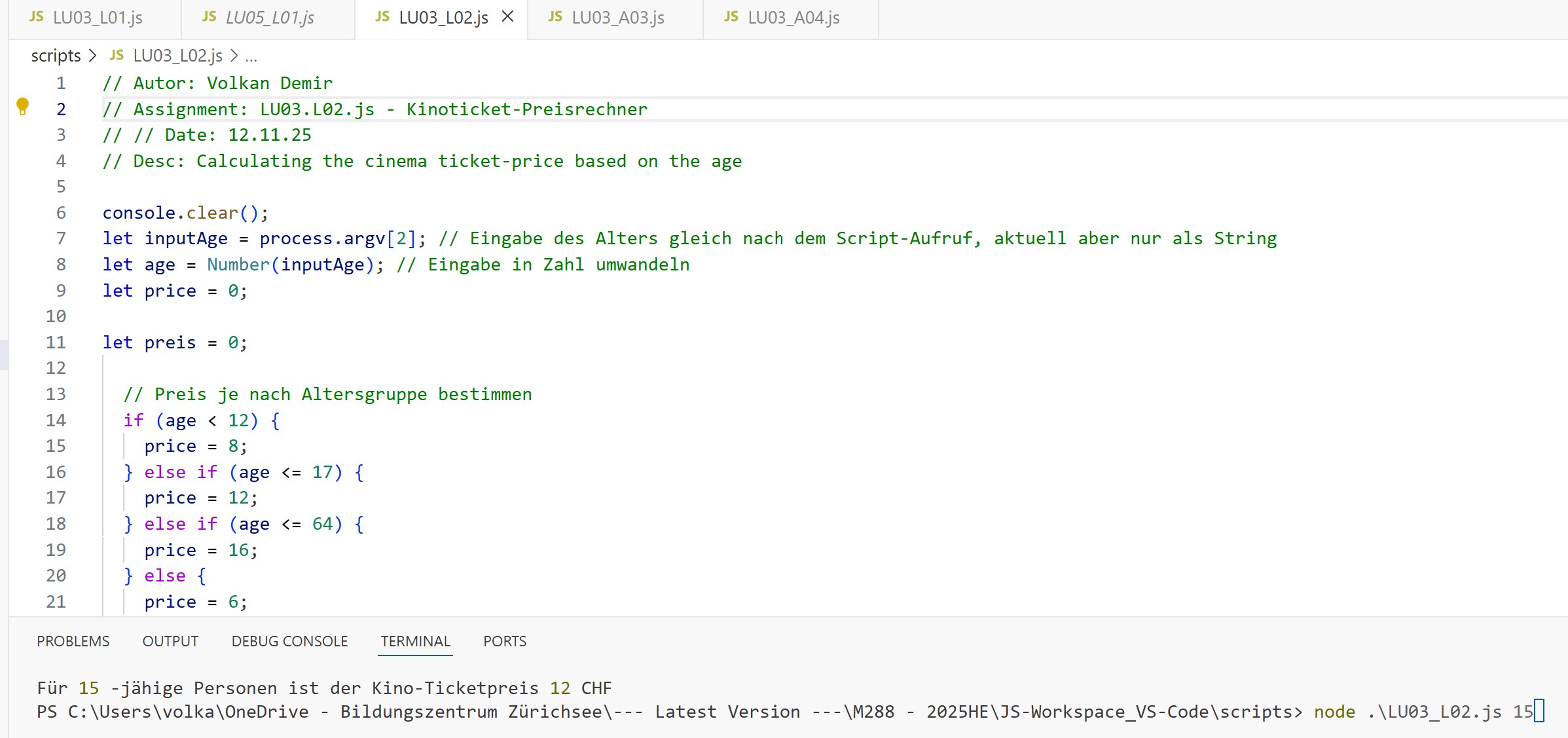Switch to the LU03_L01.js tab
Image resolution: width=1568 pixels, height=738 pixels.
(97, 18)
